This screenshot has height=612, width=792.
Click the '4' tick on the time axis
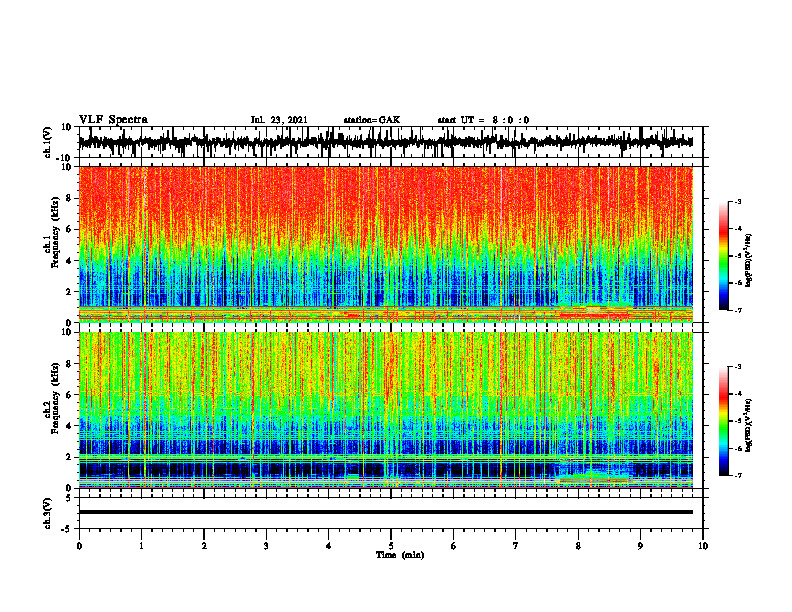(329, 546)
